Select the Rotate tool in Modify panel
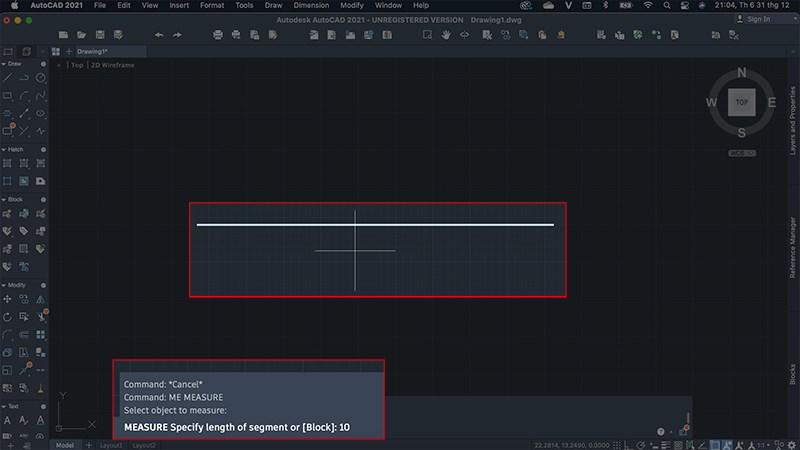Viewport: 800px width, 450px height. (8, 317)
